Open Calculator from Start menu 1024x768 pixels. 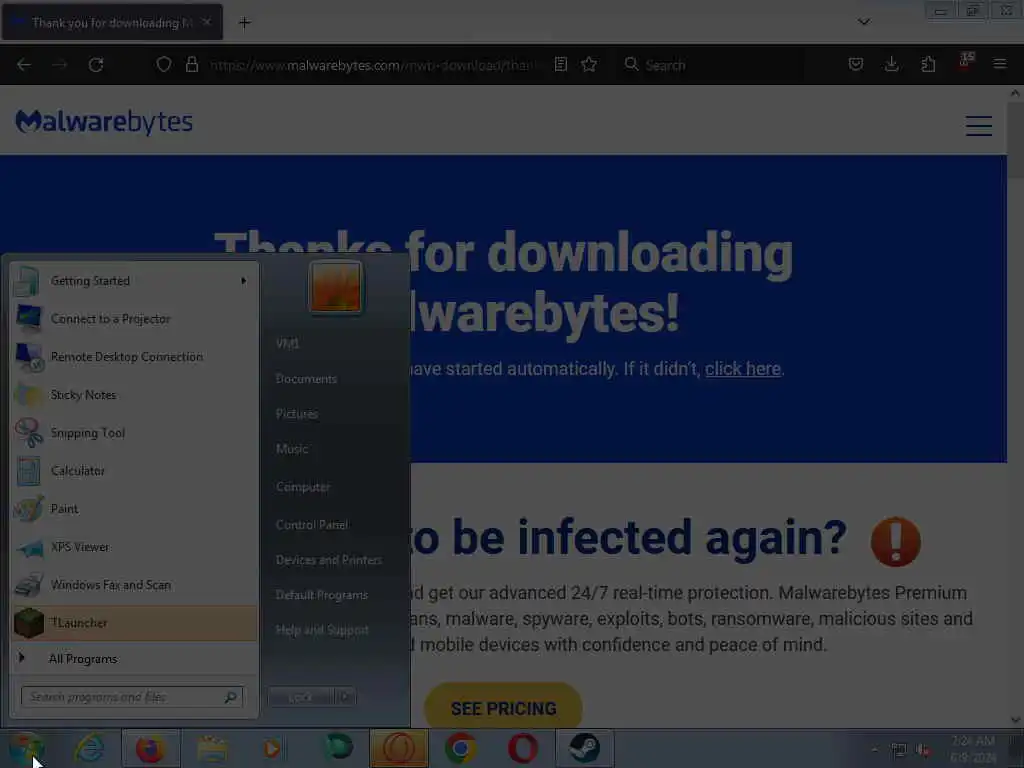tap(135, 471)
